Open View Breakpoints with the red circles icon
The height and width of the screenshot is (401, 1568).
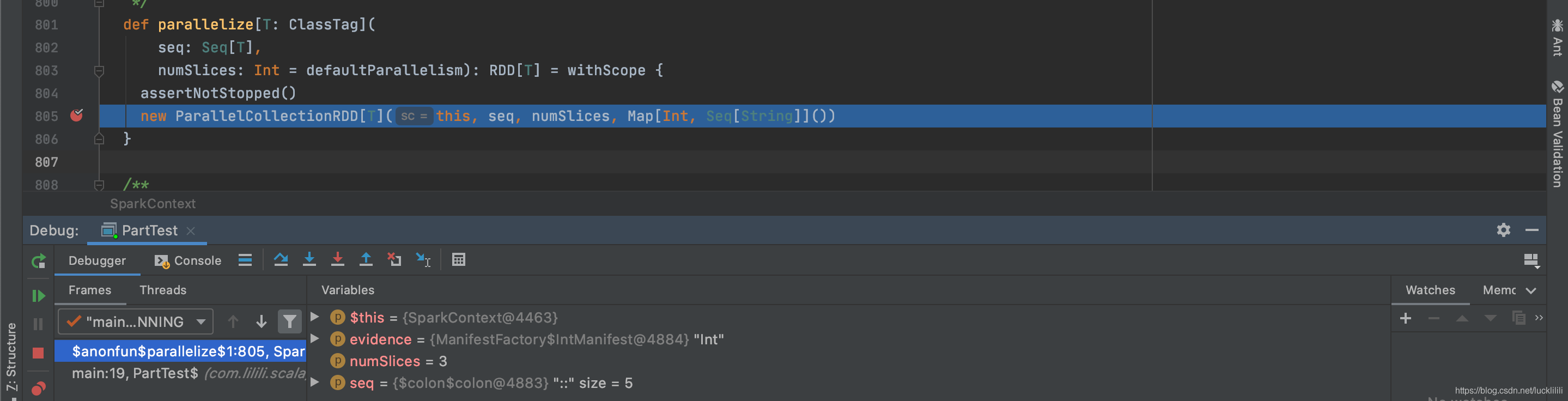tap(38, 388)
